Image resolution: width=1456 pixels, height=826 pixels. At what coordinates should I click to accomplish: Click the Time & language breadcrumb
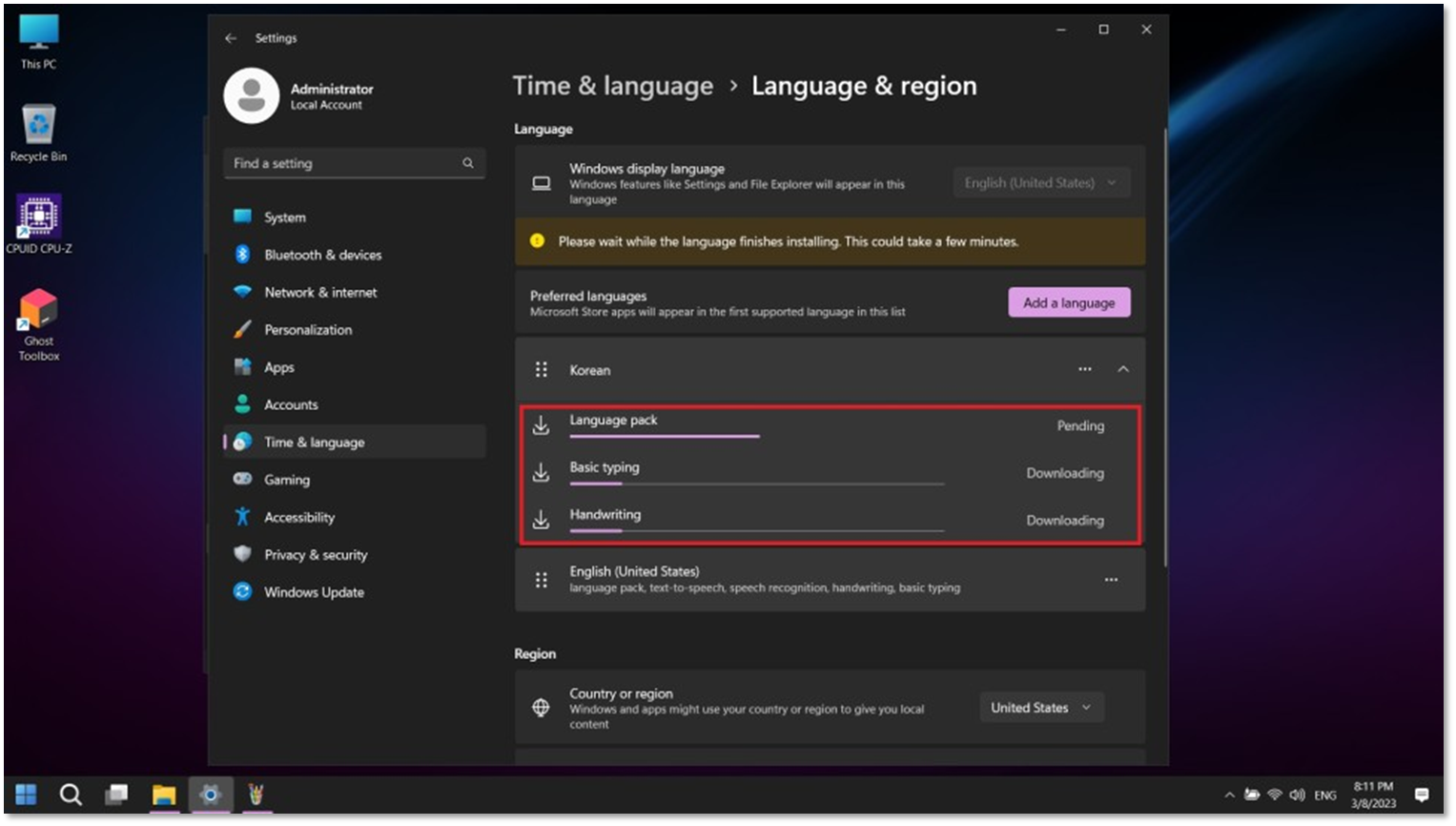(613, 86)
